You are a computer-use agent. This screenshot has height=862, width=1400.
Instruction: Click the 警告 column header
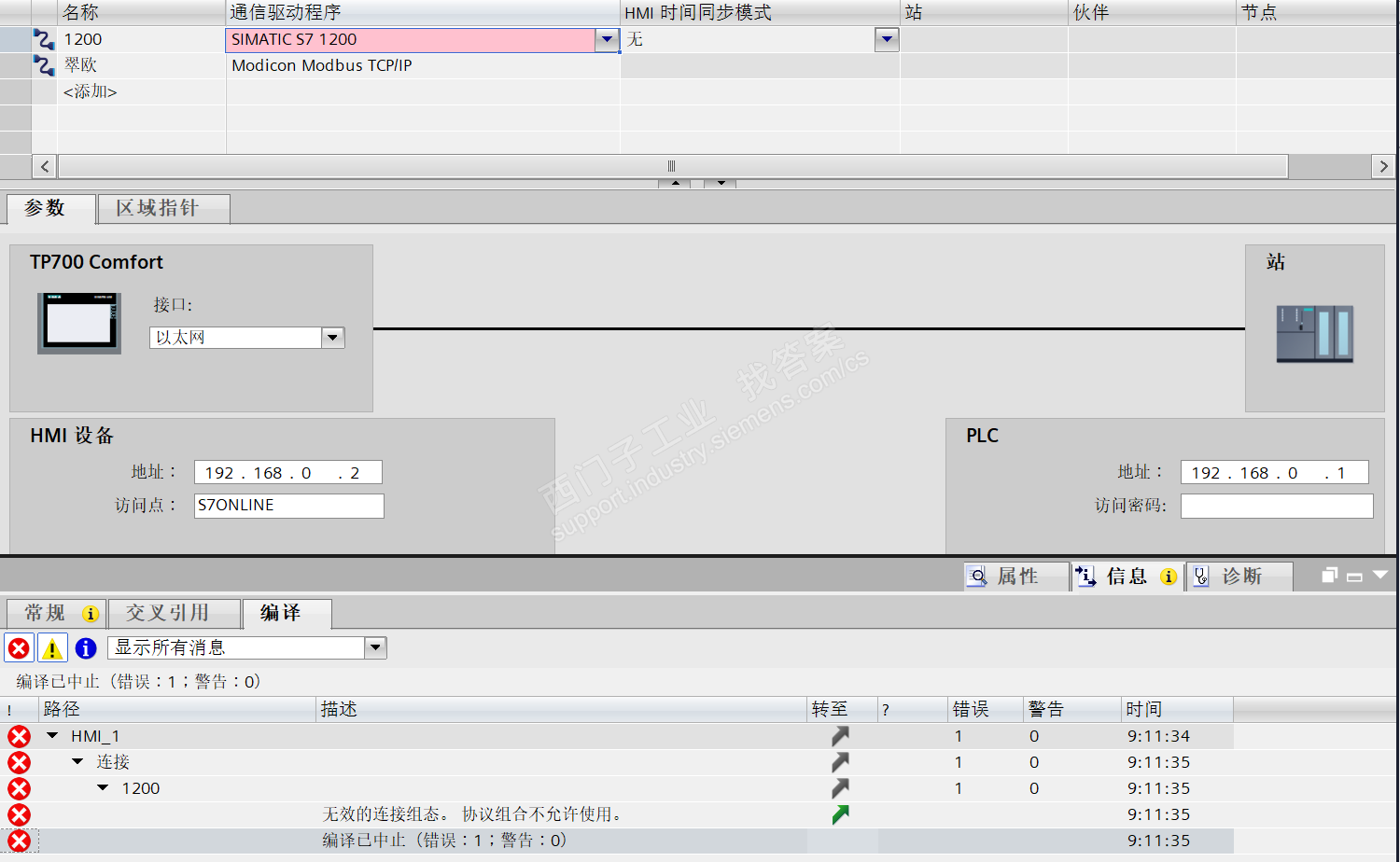pos(1073,709)
